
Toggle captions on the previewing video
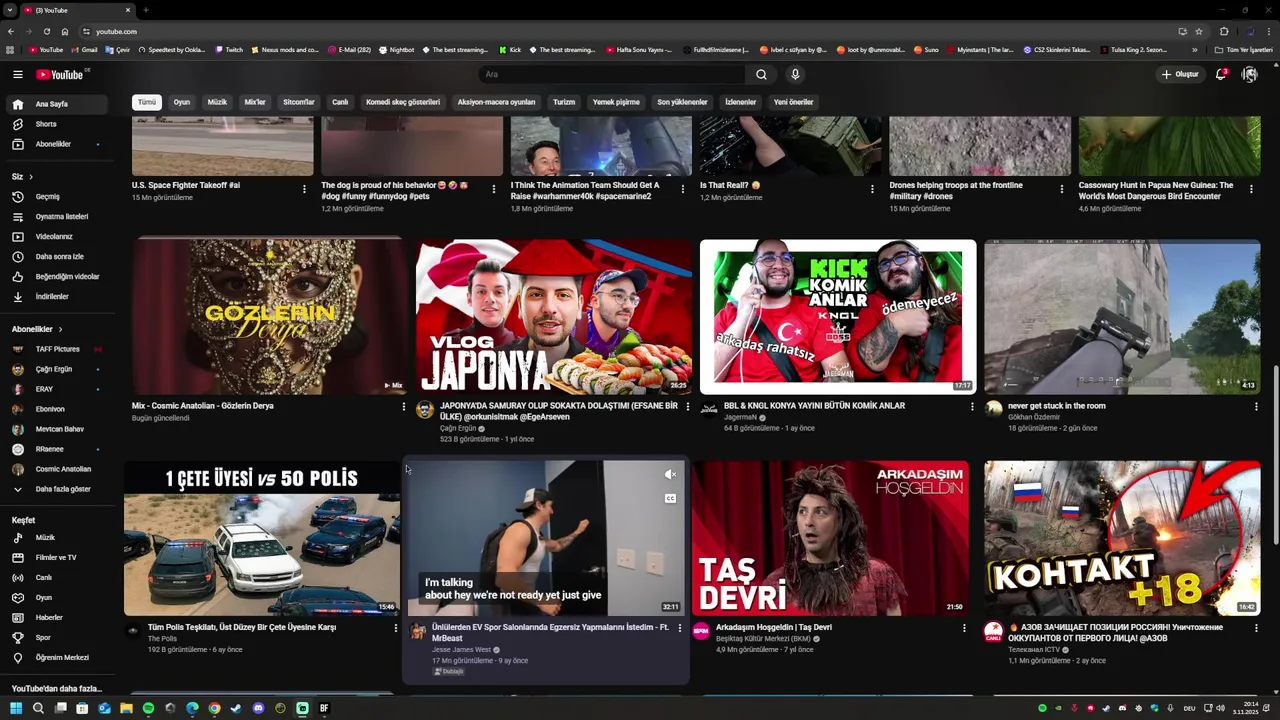click(670, 498)
